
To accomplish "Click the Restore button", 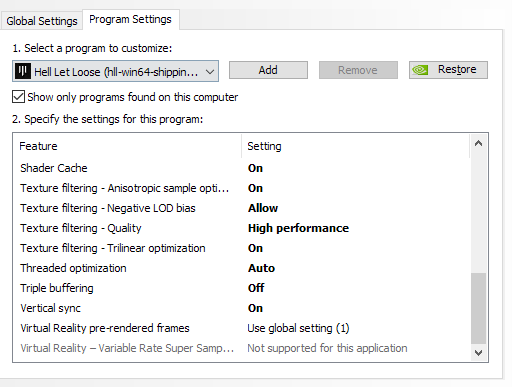I will (448, 70).
